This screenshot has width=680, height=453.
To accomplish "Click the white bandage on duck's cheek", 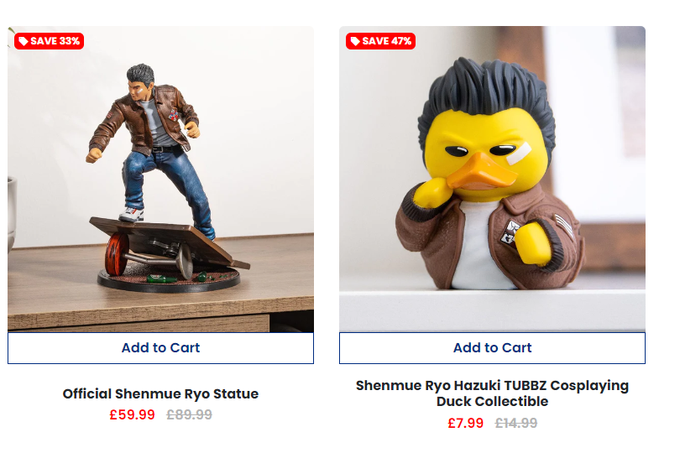I will click(519, 154).
